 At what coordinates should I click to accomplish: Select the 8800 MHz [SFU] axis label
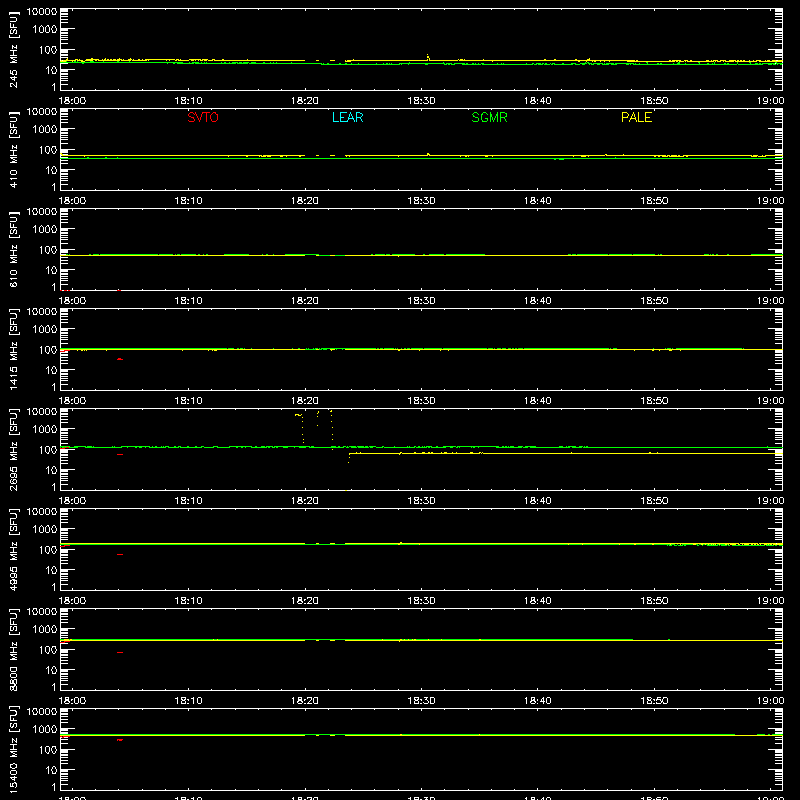[14, 649]
